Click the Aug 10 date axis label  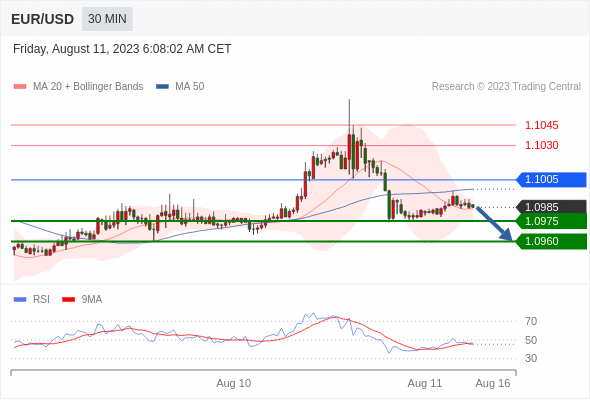(233, 383)
